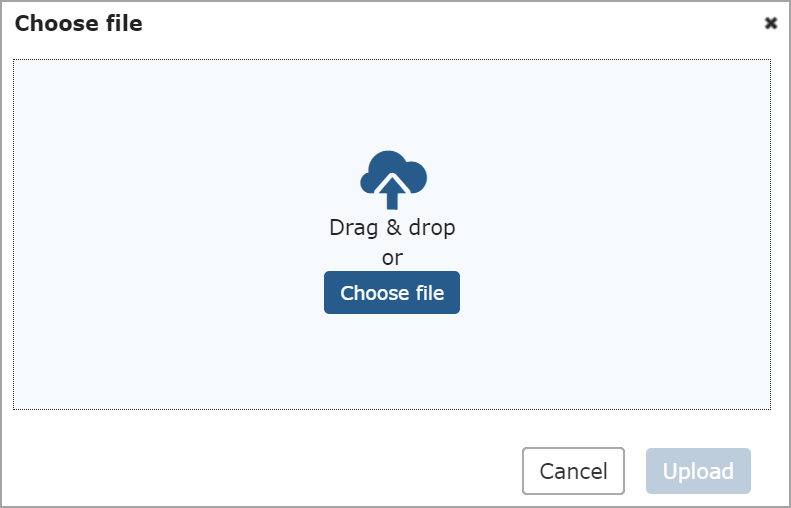Click the "or" label under Drag & drop
The height and width of the screenshot is (508, 791).
(x=392, y=258)
